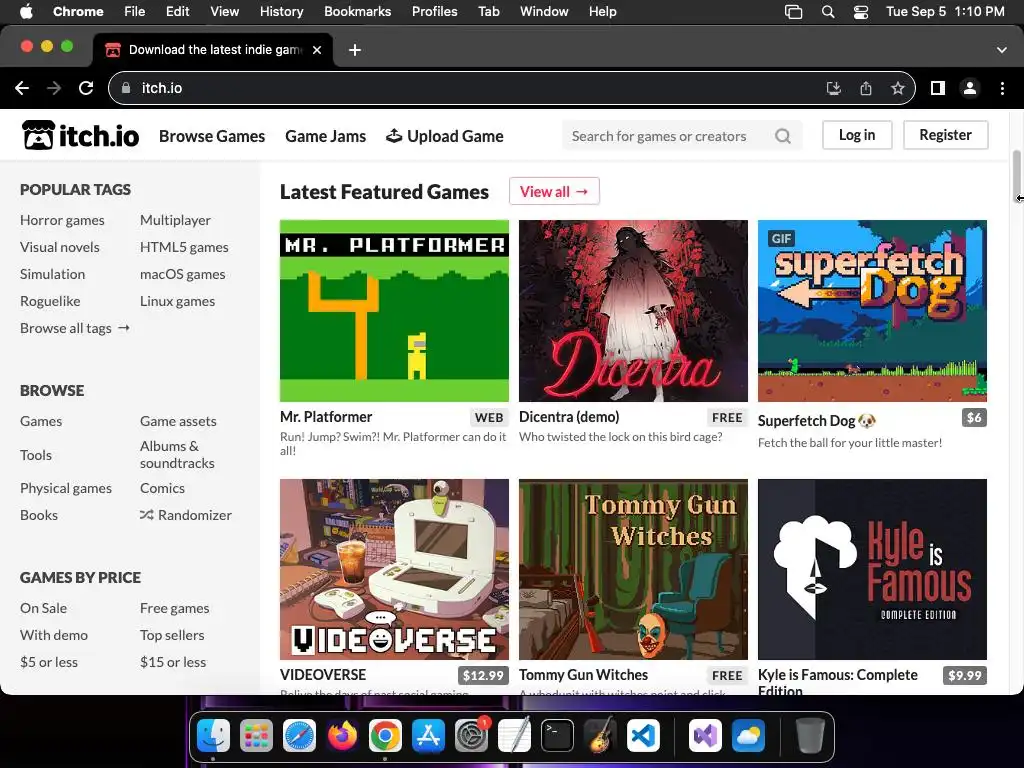Screen dimensions: 1024x768
Task: Launch Safari from the dock
Action: coord(299,736)
